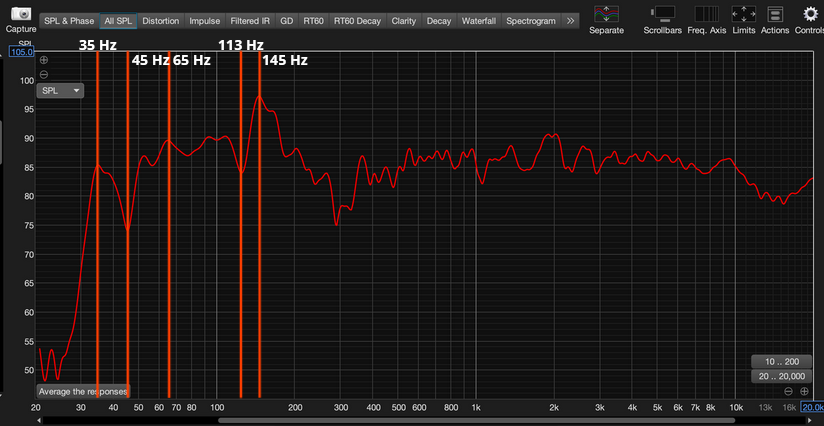
Task: Open the graph Limits icon
Action: (743, 13)
